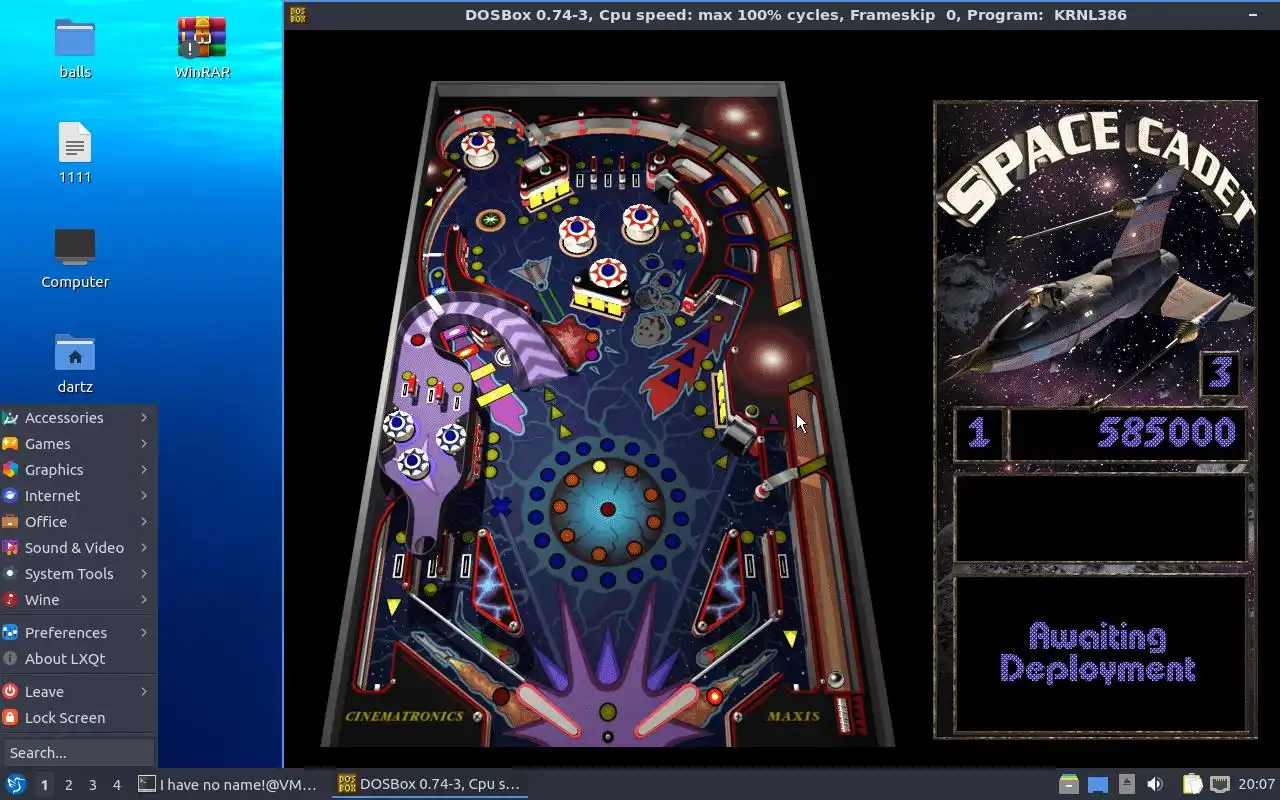Image resolution: width=1280 pixels, height=800 pixels.
Task: Click the DOSBox window title text
Action: 795,15
